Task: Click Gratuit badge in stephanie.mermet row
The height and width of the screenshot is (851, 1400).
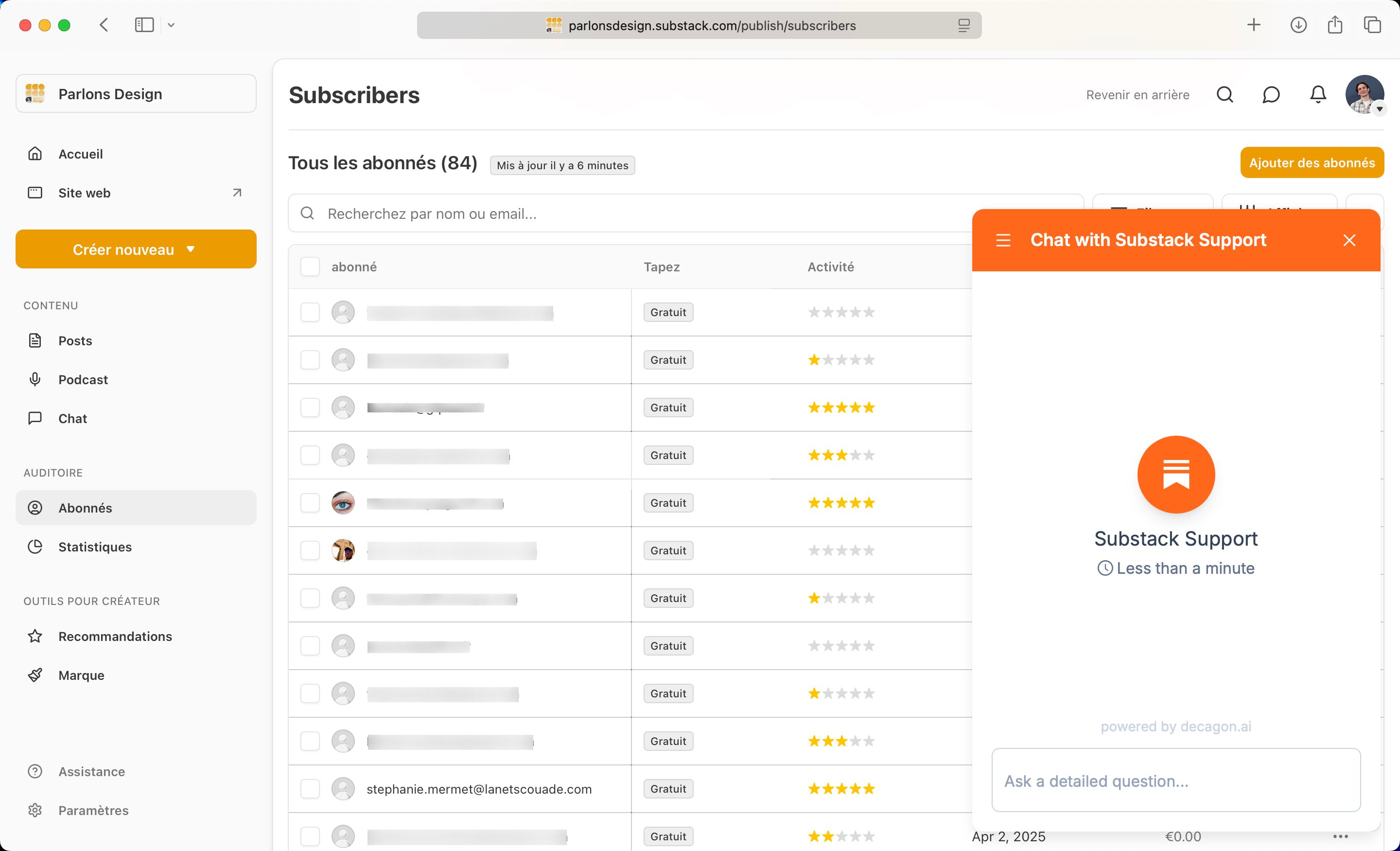Action: point(668,788)
